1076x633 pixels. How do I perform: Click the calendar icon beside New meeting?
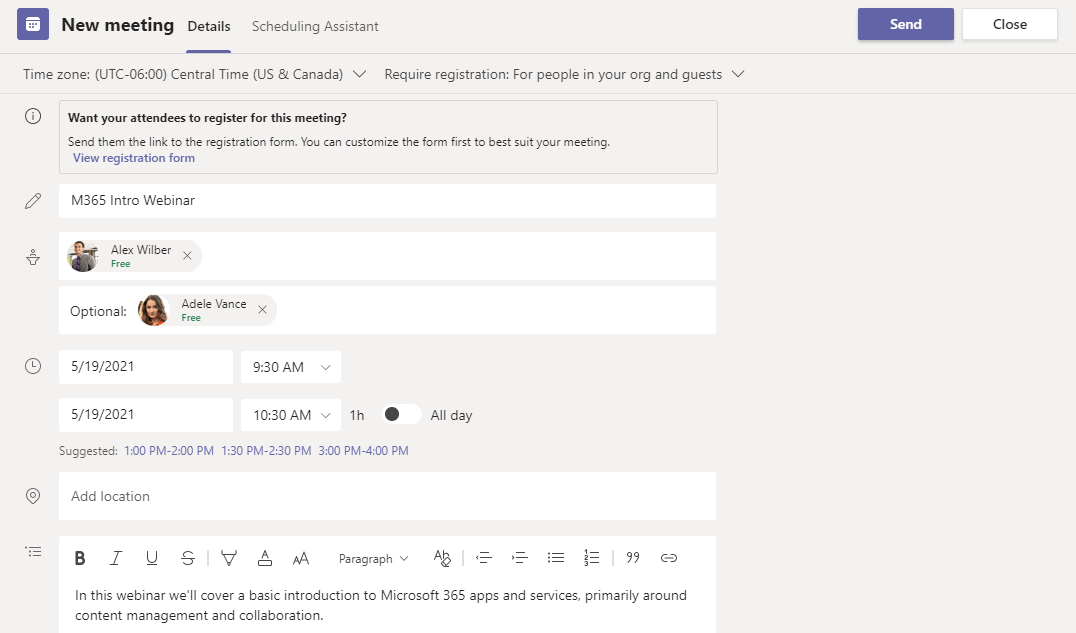(33, 24)
